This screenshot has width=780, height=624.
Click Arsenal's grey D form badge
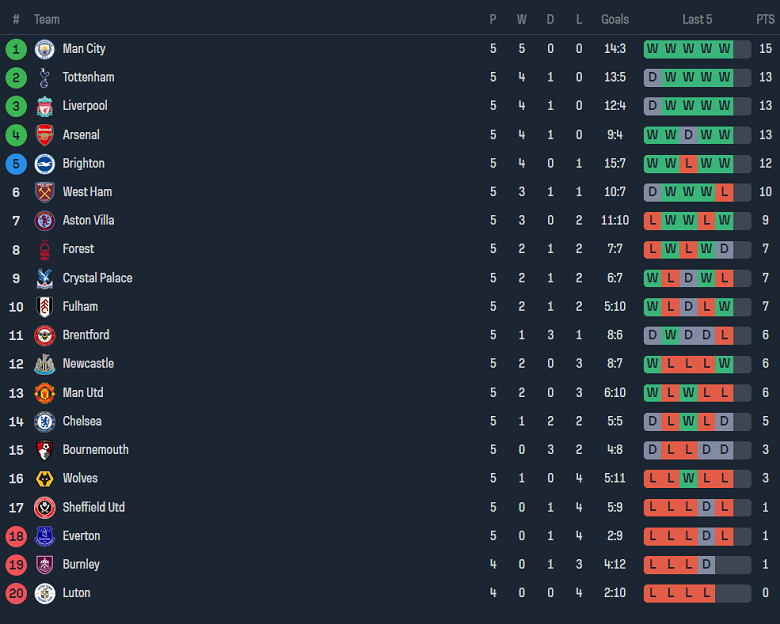(688, 135)
